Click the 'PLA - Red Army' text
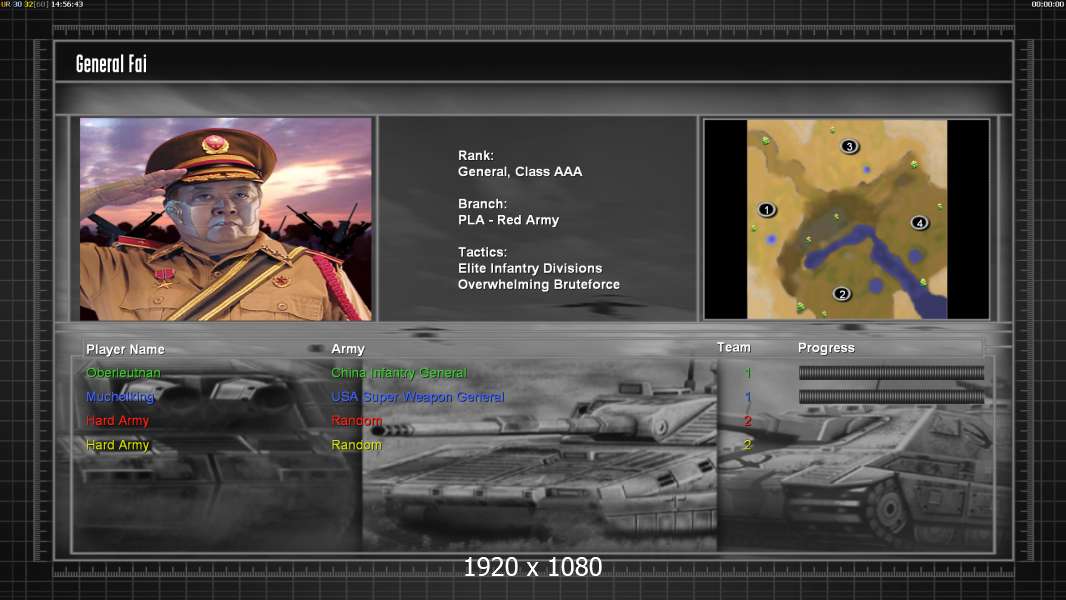This screenshot has height=600, width=1066. [509, 220]
